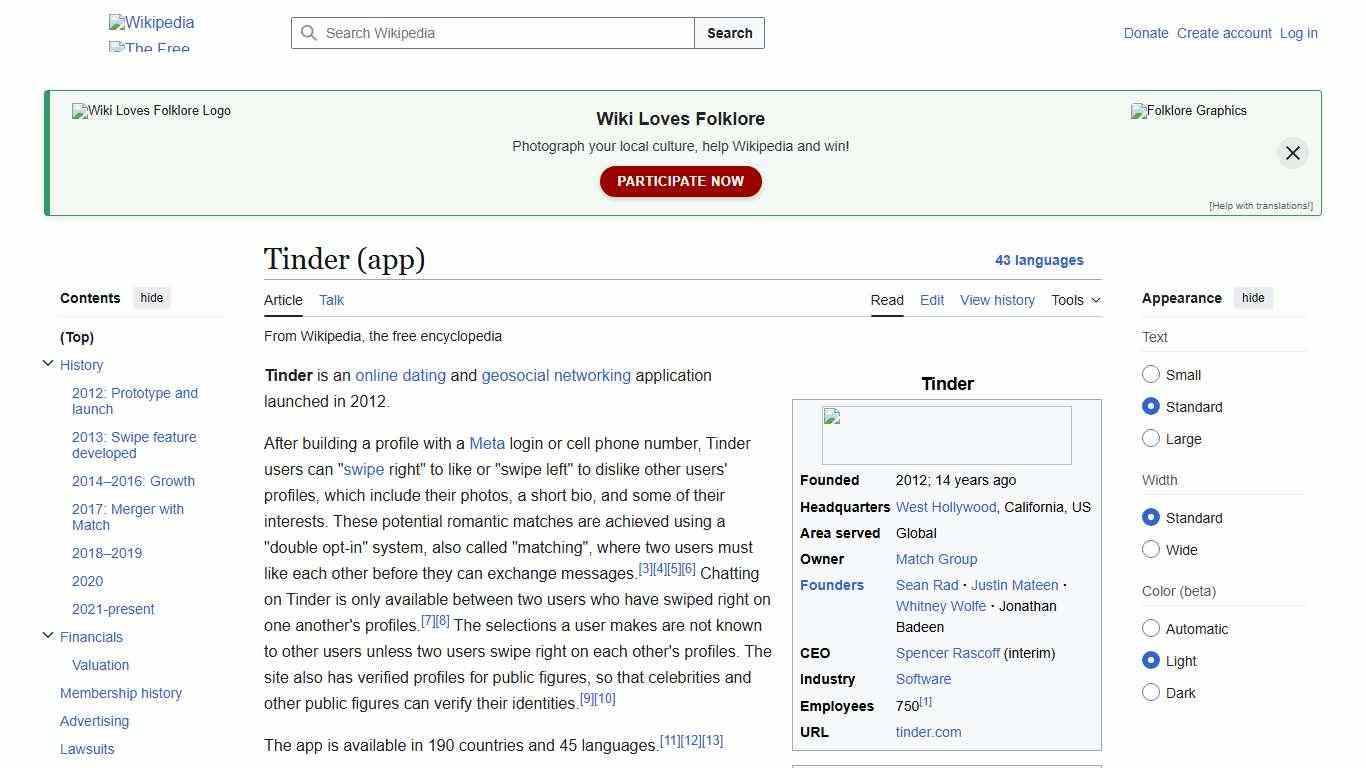The width and height of the screenshot is (1366, 768).
Task: Click the search magnifying glass icon
Action: [x=309, y=33]
